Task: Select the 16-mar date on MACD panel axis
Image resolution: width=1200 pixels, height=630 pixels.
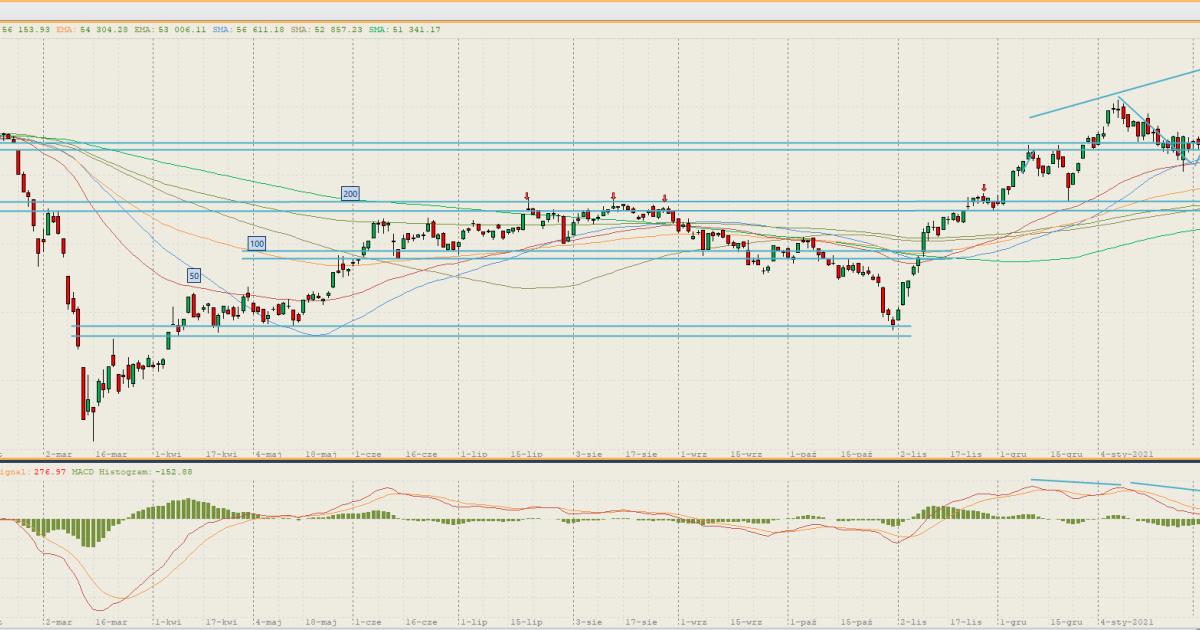Action: pyautogui.click(x=111, y=622)
